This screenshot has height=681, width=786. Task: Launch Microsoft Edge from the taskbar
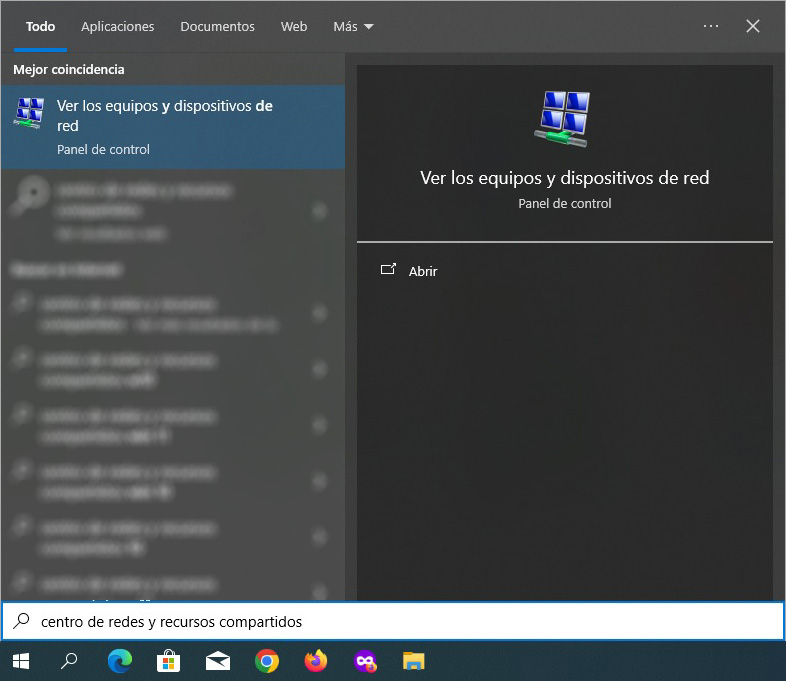(x=119, y=661)
